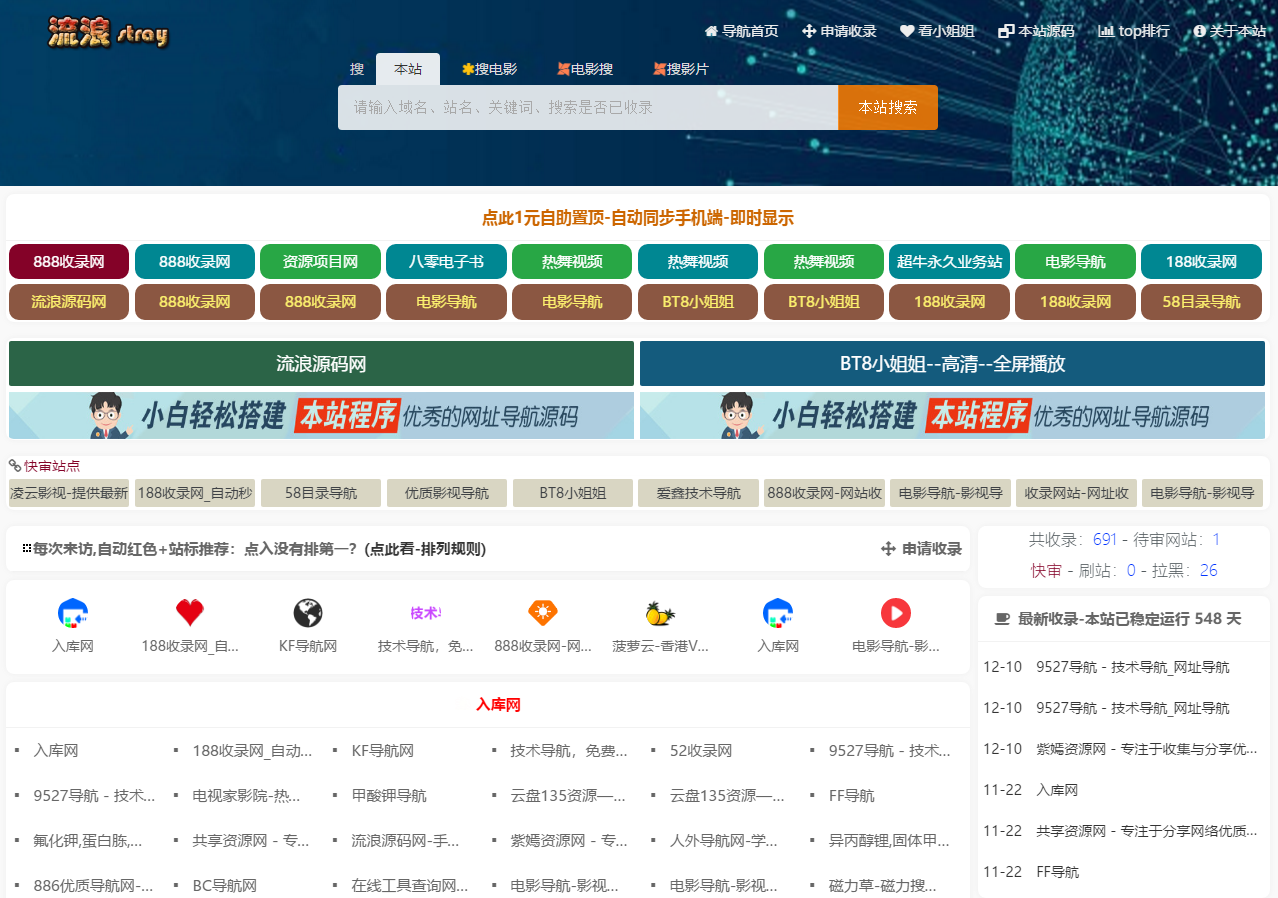This screenshot has width=1278, height=898.
Task: Switch to the 搜电影 search tab
Action: tap(489, 69)
